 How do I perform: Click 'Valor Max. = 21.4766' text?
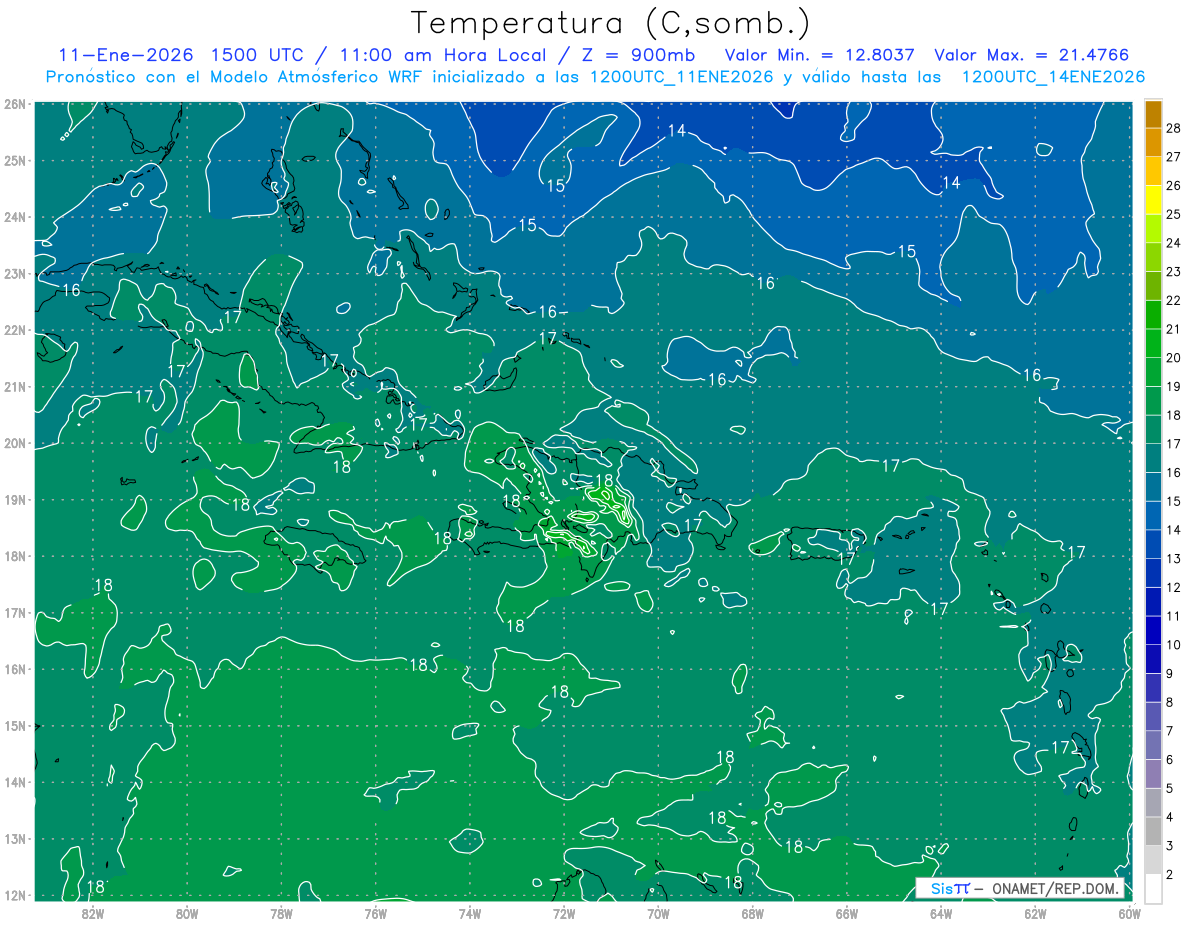(x=1031, y=55)
